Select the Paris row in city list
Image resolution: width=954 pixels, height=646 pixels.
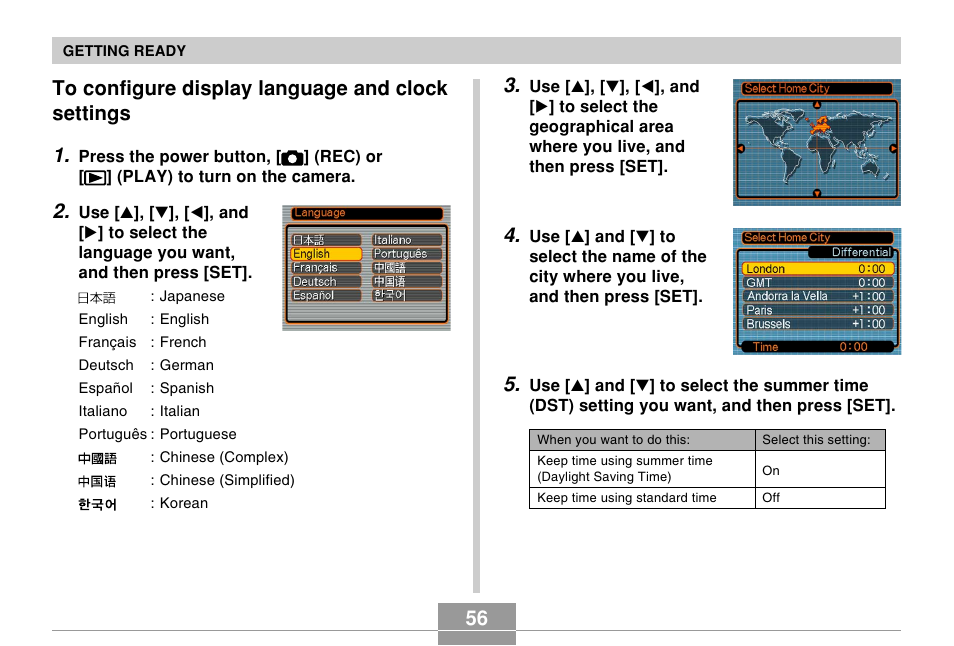click(817, 310)
